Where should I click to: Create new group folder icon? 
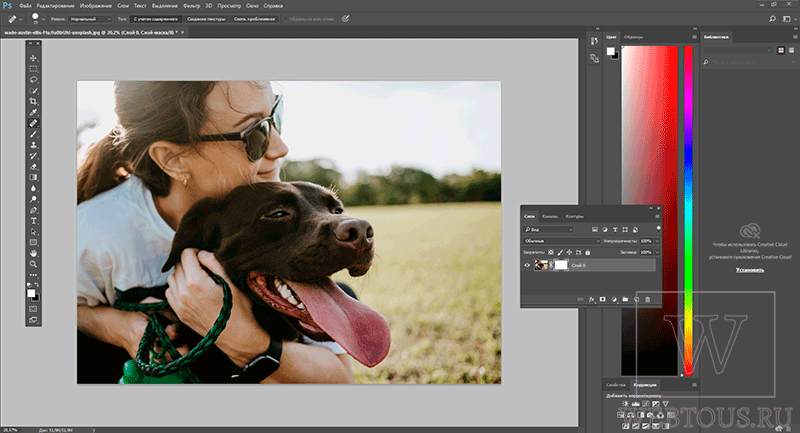[625, 299]
